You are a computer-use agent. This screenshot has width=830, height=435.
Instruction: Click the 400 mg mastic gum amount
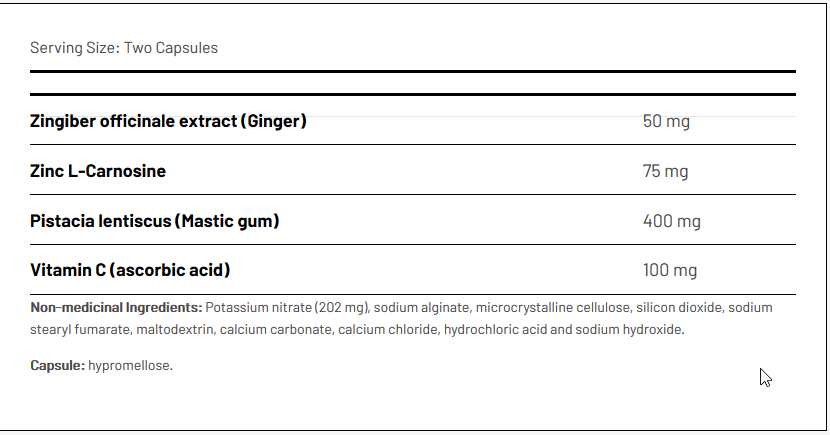click(671, 221)
